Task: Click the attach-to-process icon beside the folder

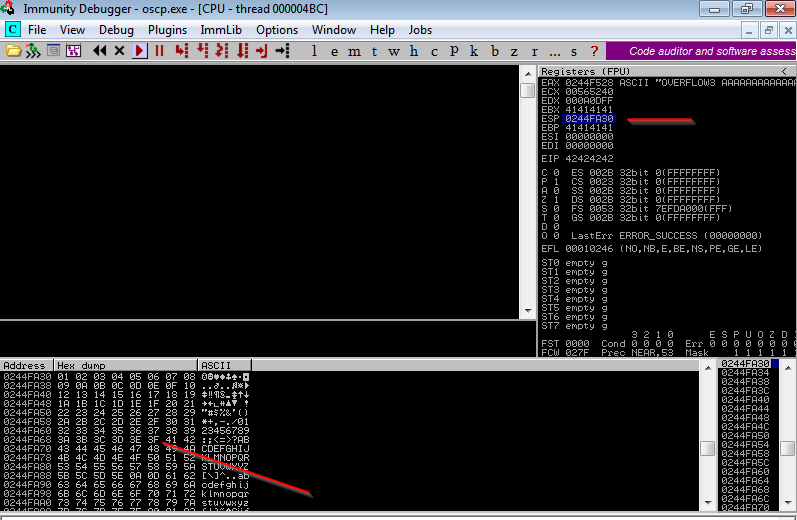Action: 33,51
